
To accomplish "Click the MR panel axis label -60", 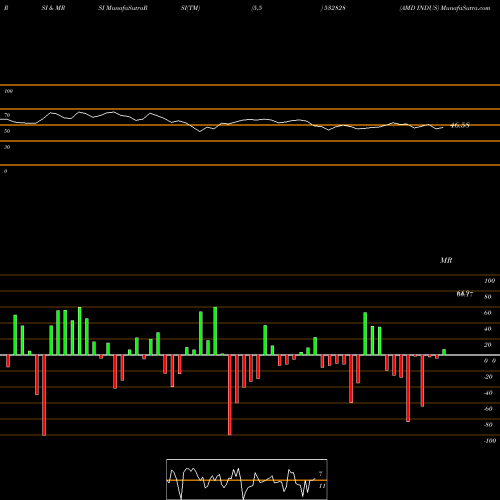I will click(488, 409).
